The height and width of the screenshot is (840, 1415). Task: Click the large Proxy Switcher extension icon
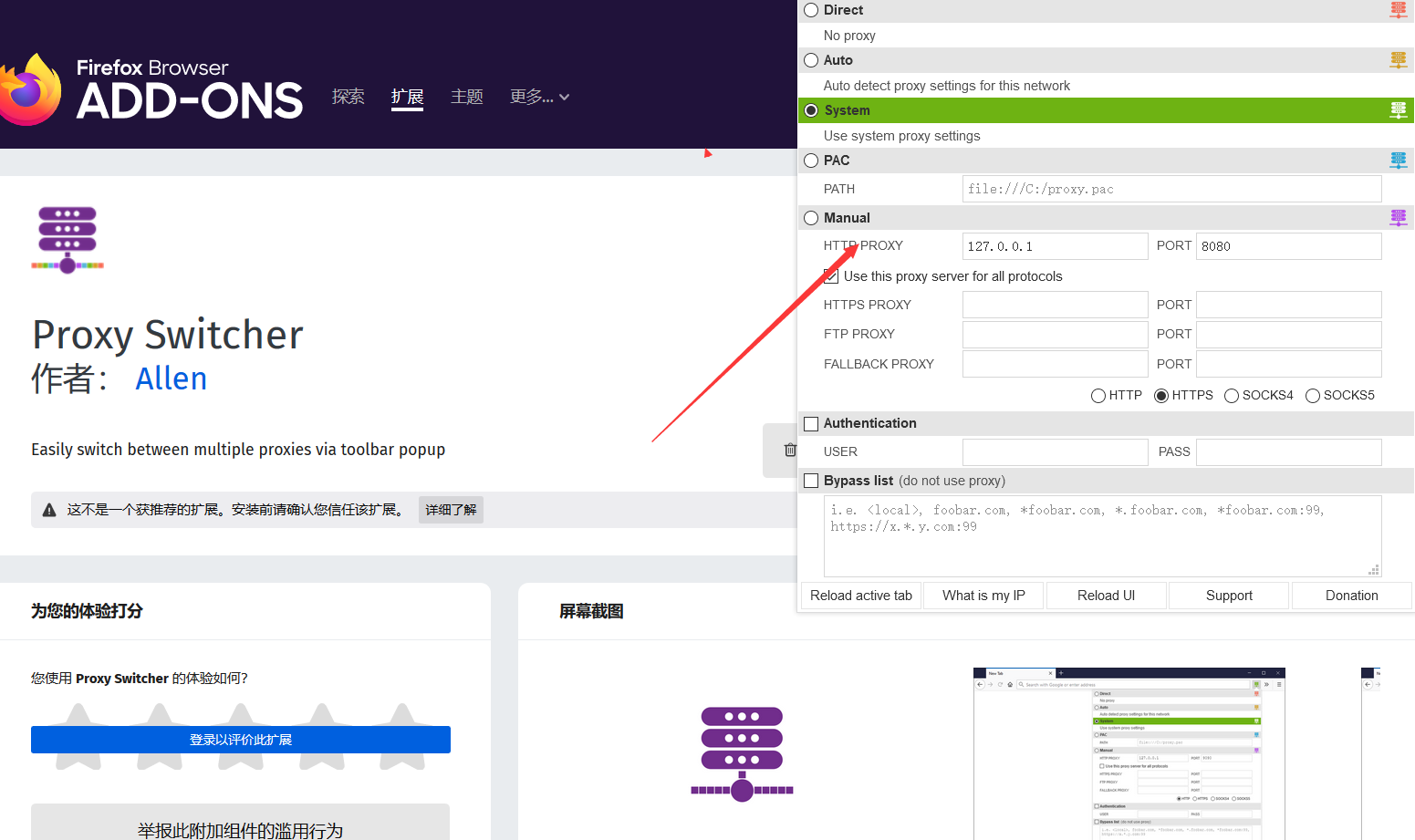pyautogui.click(x=68, y=240)
